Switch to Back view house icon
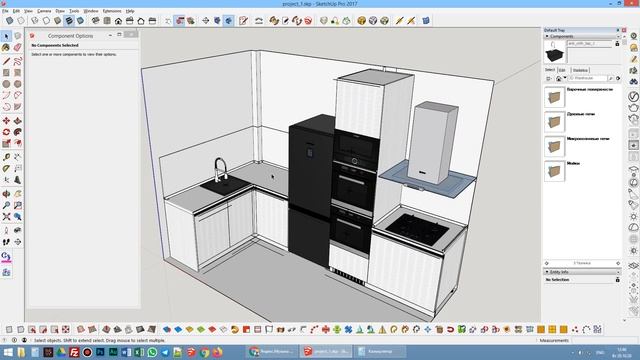 [141, 20]
